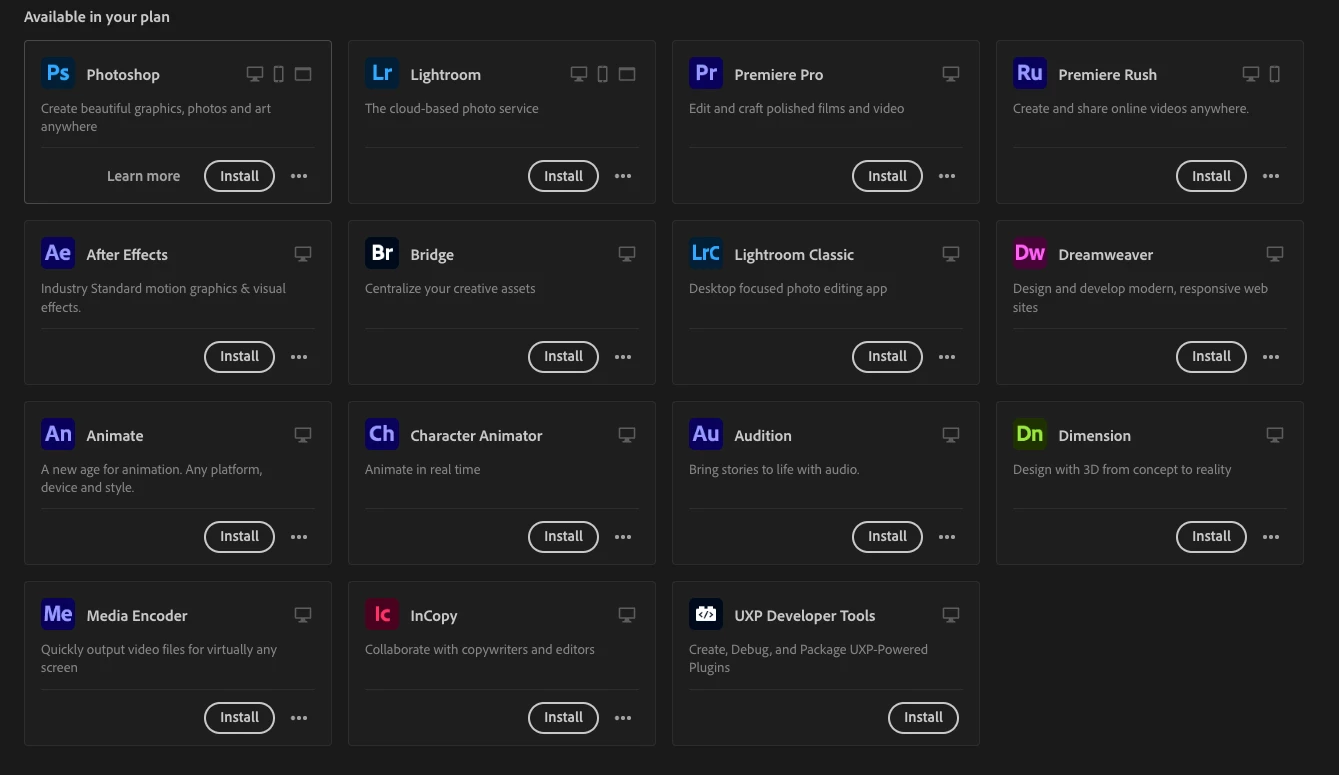Viewport: 1339px width, 775px height.
Task: Install Dimension
Action: pos(1211,536)
